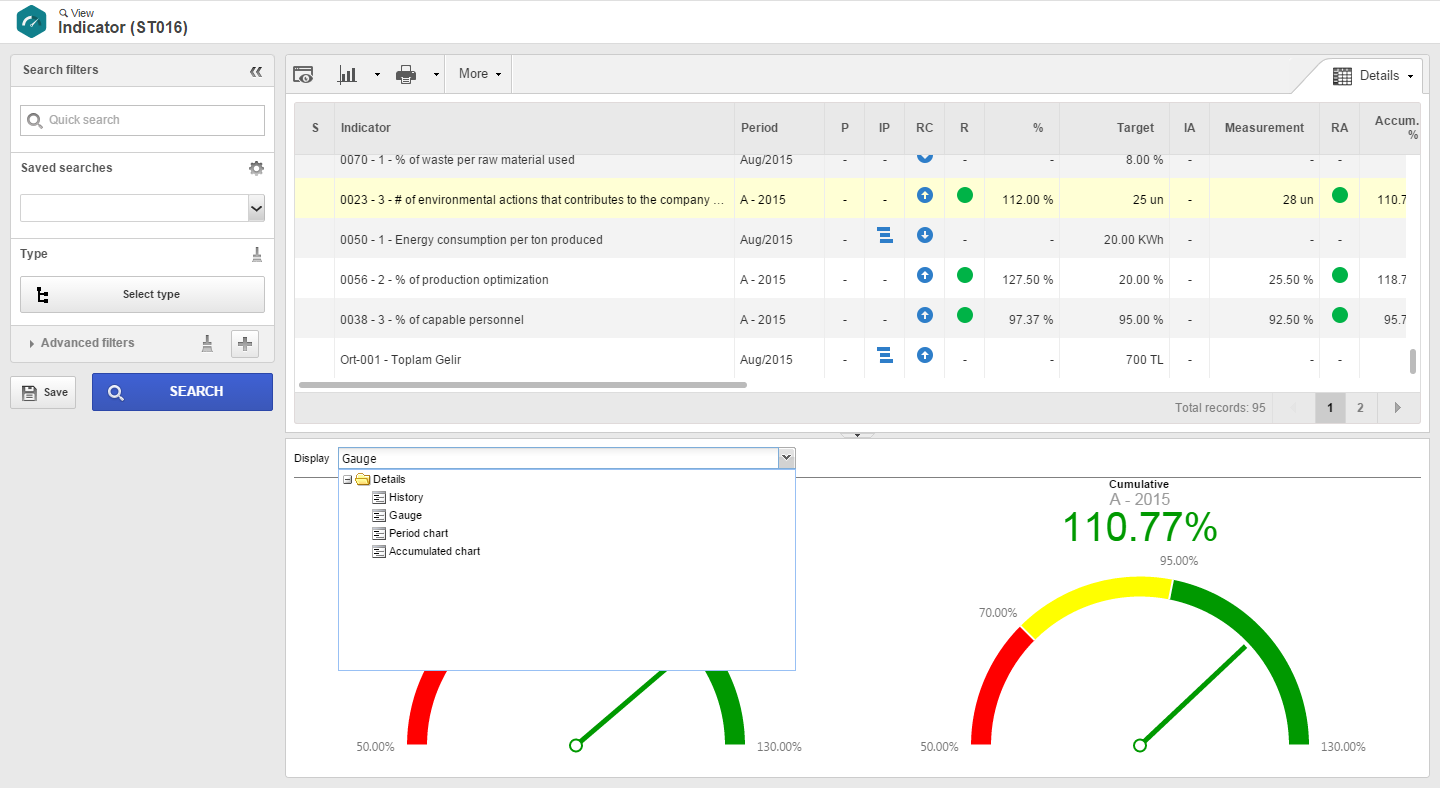Click the app logo next to Indicator title
Screen dimensions: 1440x789
point(32,21)
